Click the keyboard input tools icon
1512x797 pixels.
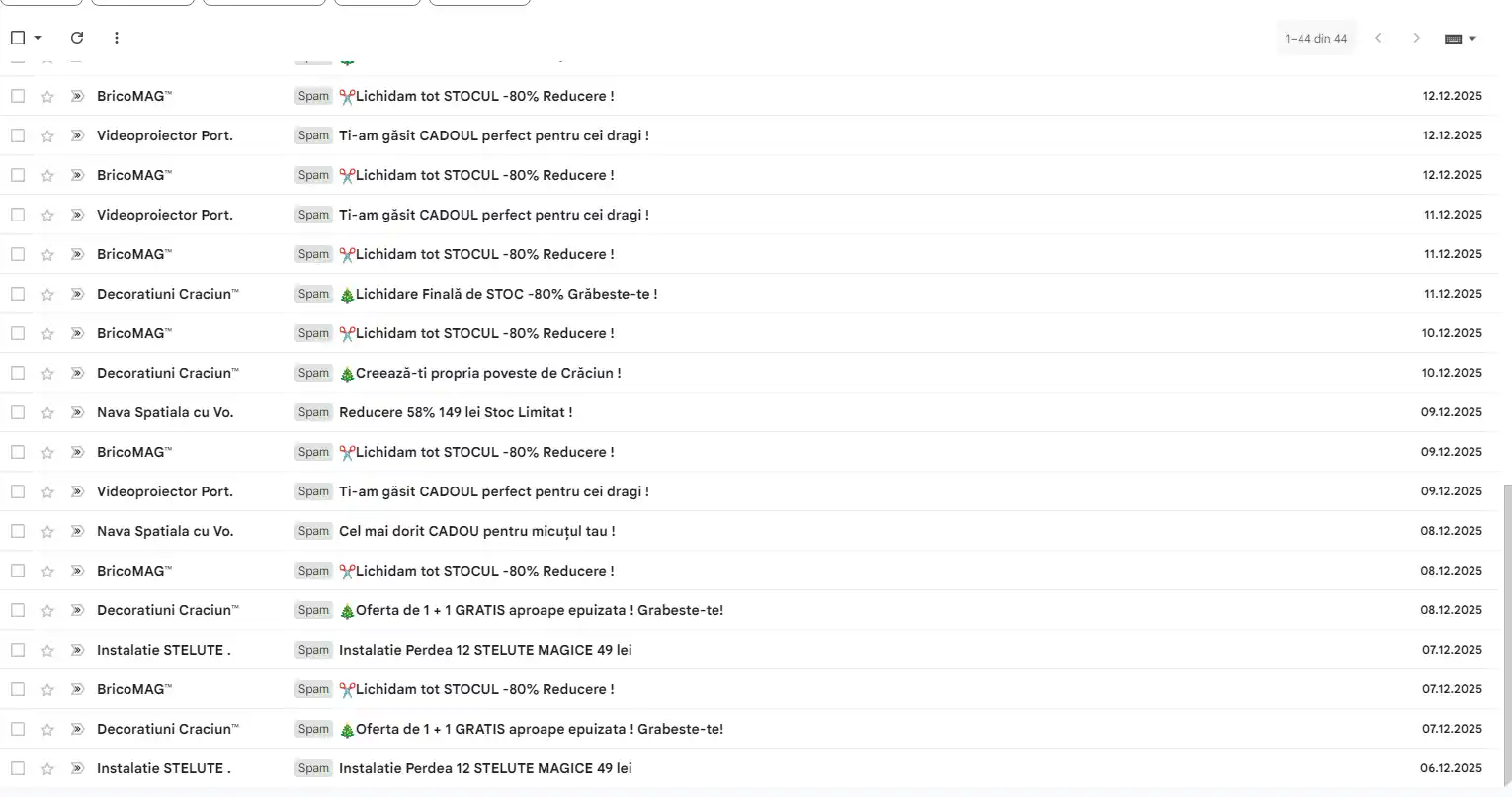click(1453, 39)
